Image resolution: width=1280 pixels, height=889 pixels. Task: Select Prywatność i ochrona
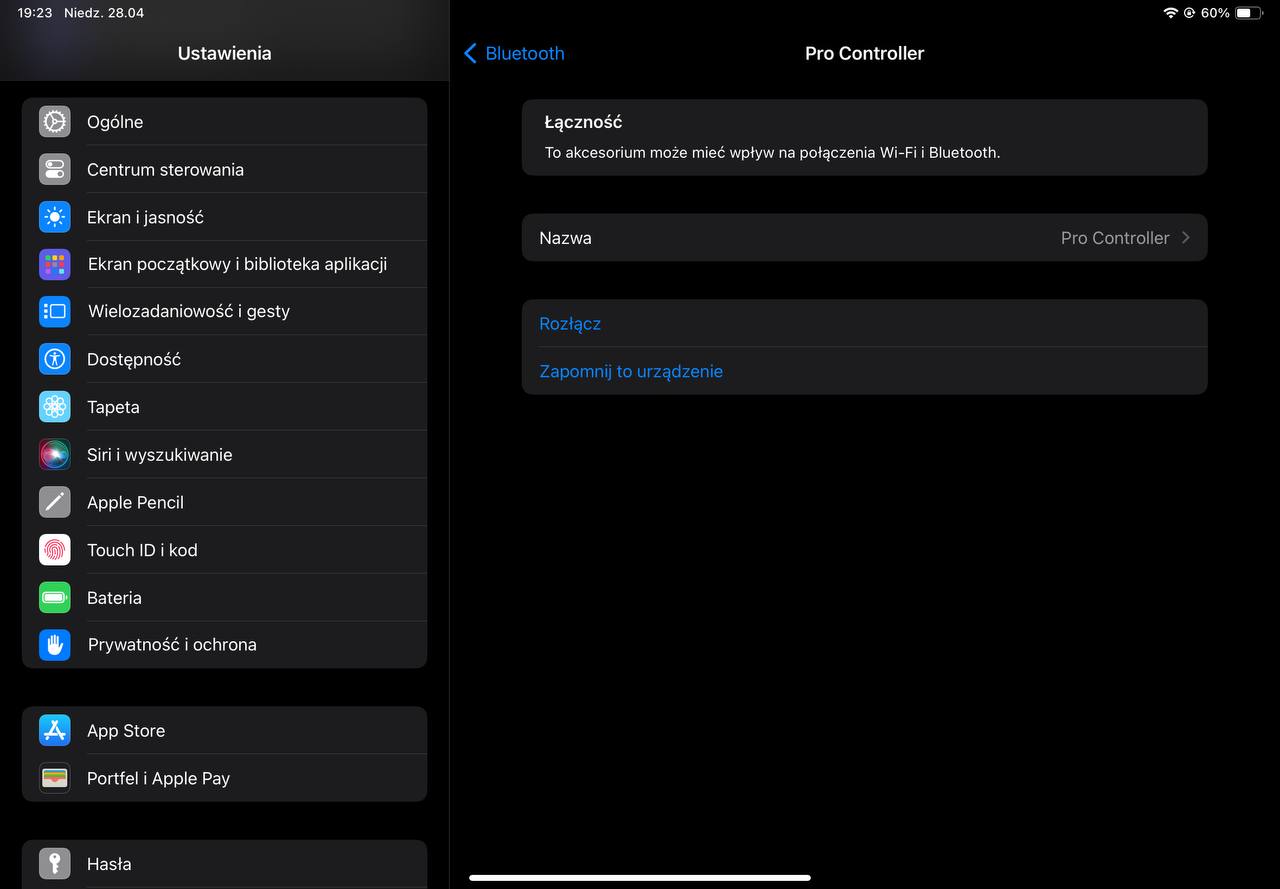point(224,645)
